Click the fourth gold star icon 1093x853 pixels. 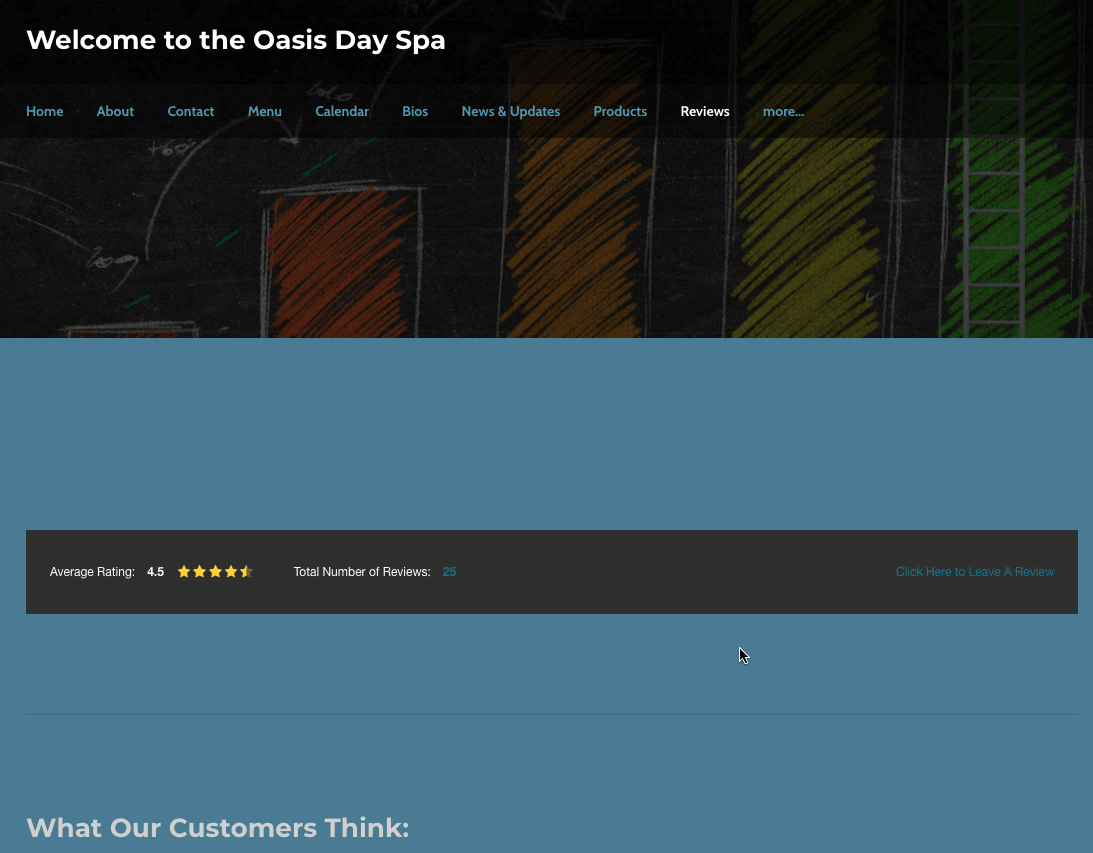(x=231, y=571)
